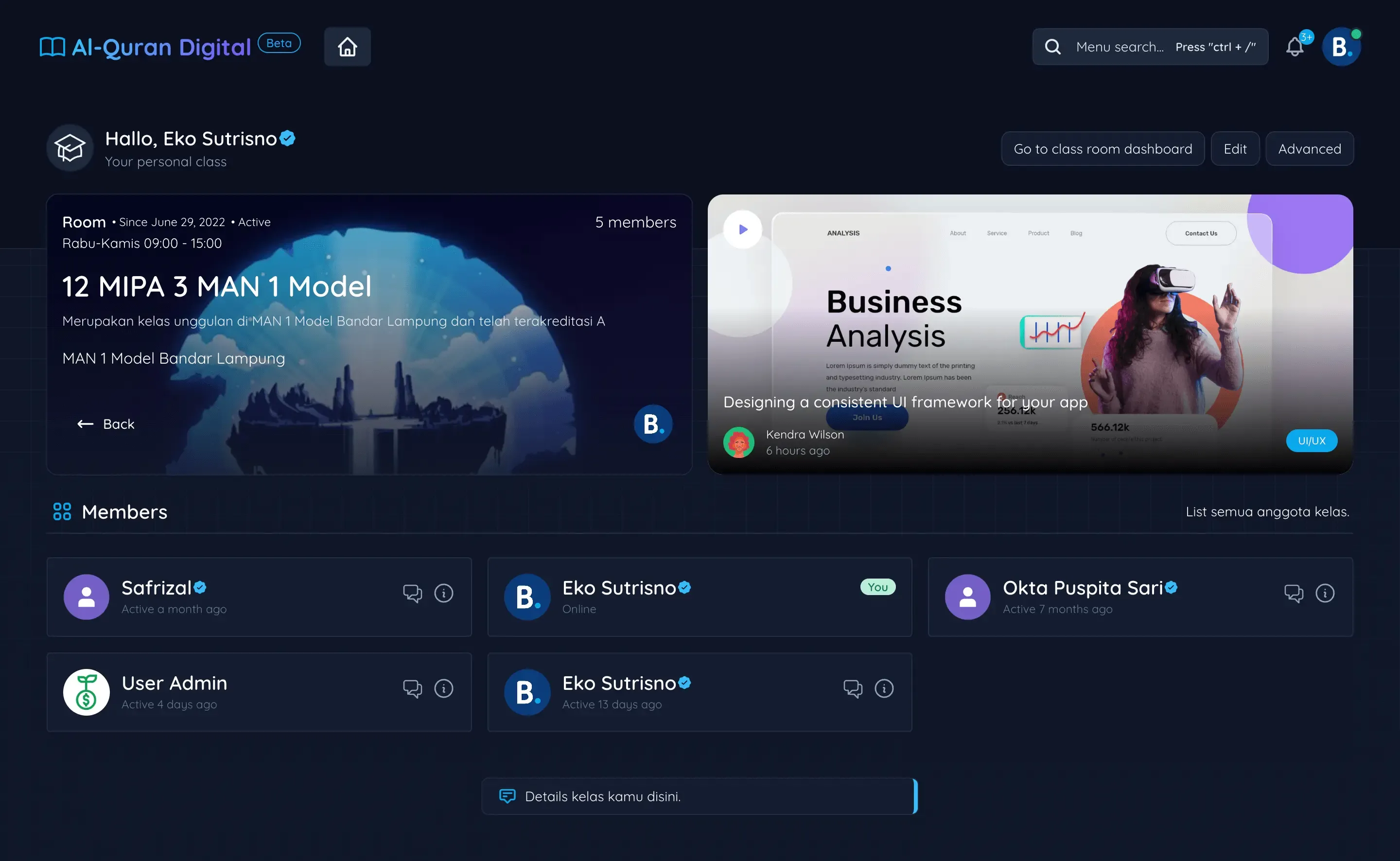Open chat with User Admin
Screen dimensions: 1400x861
coord(412,688)
